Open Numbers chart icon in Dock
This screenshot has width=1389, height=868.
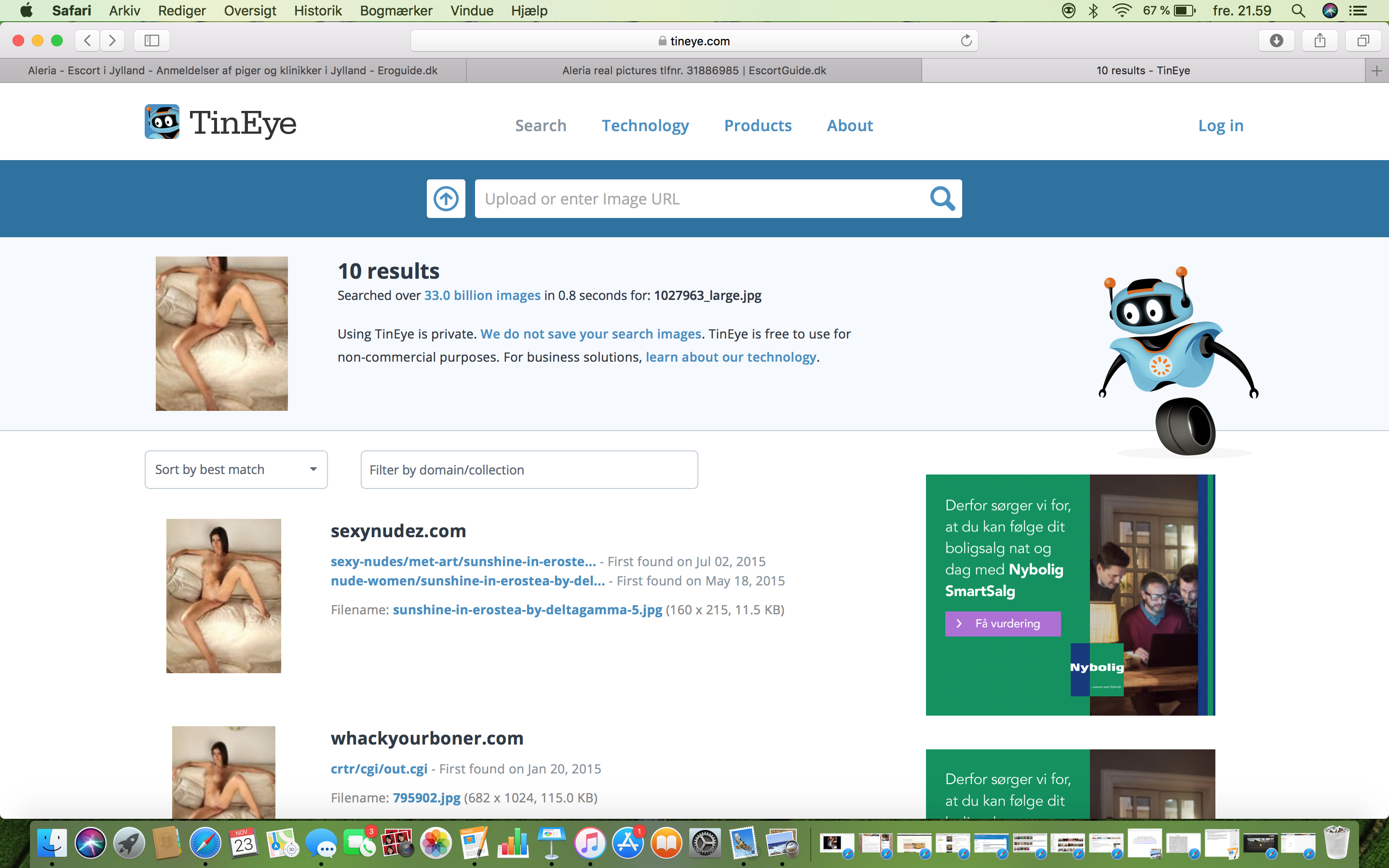[513, 843]
